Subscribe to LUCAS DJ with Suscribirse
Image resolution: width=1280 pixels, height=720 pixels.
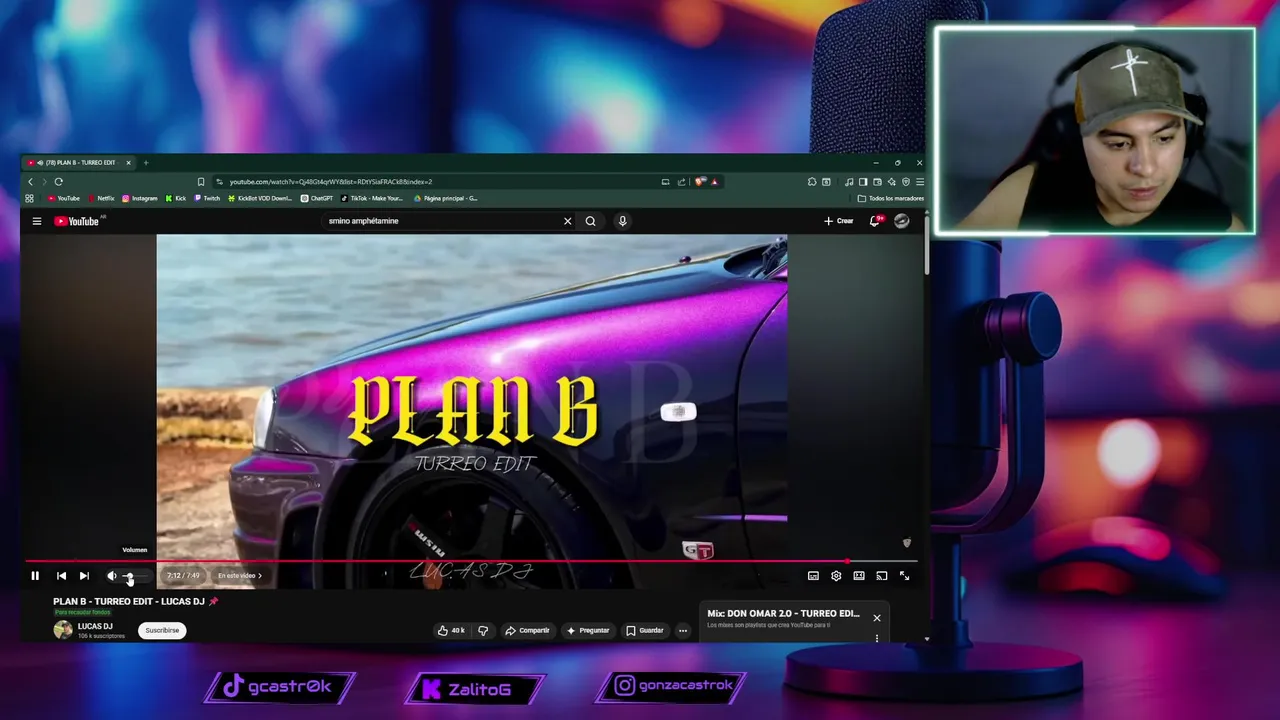tap(162, 630)
